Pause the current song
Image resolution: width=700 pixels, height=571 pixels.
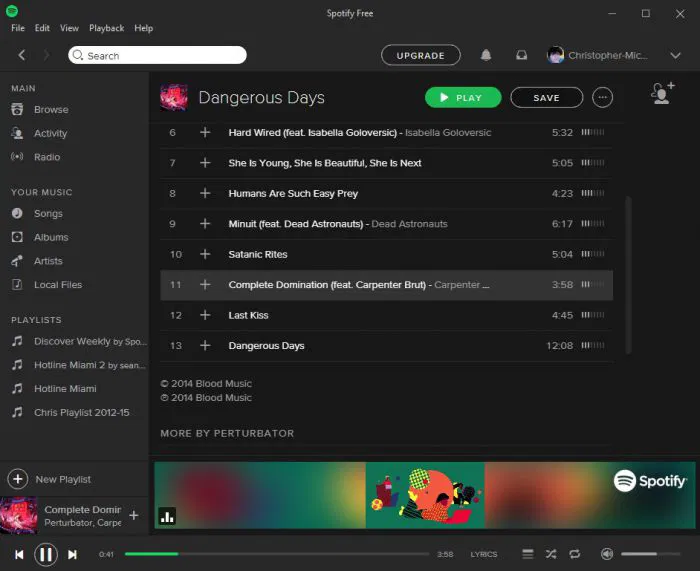pos(46,554)
